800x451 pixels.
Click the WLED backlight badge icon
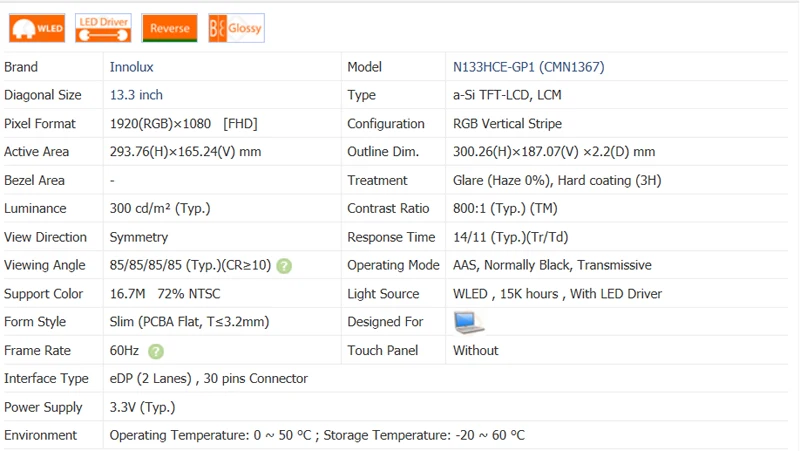37,28
